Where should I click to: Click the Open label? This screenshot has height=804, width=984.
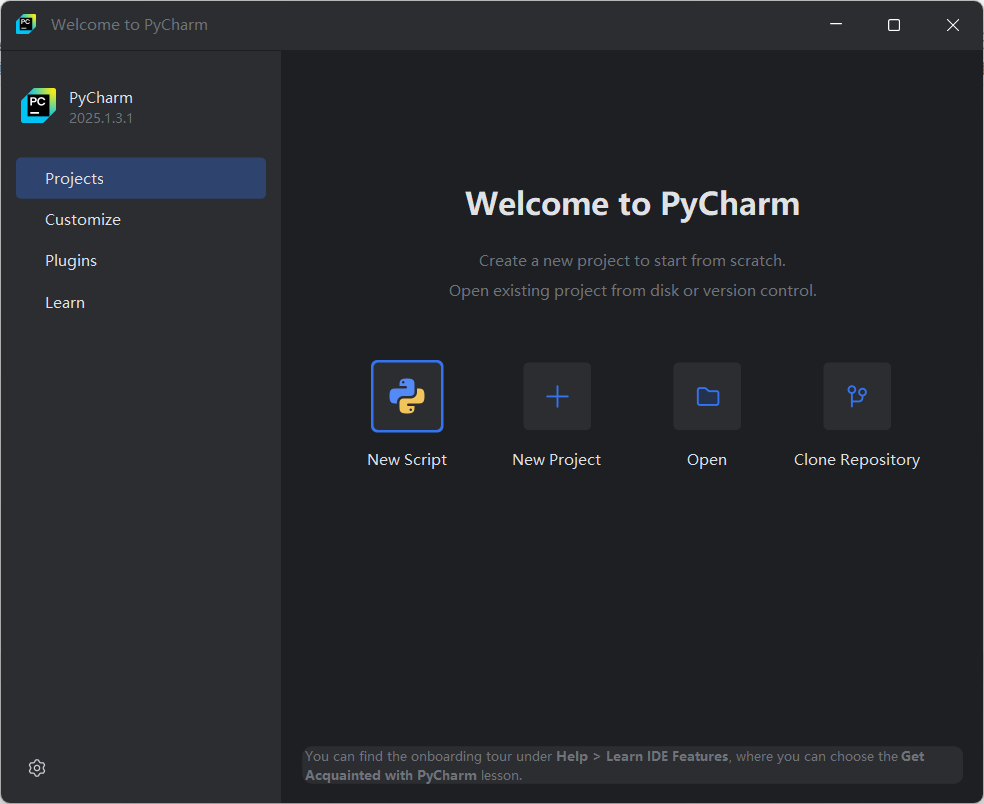click(707, 460)
